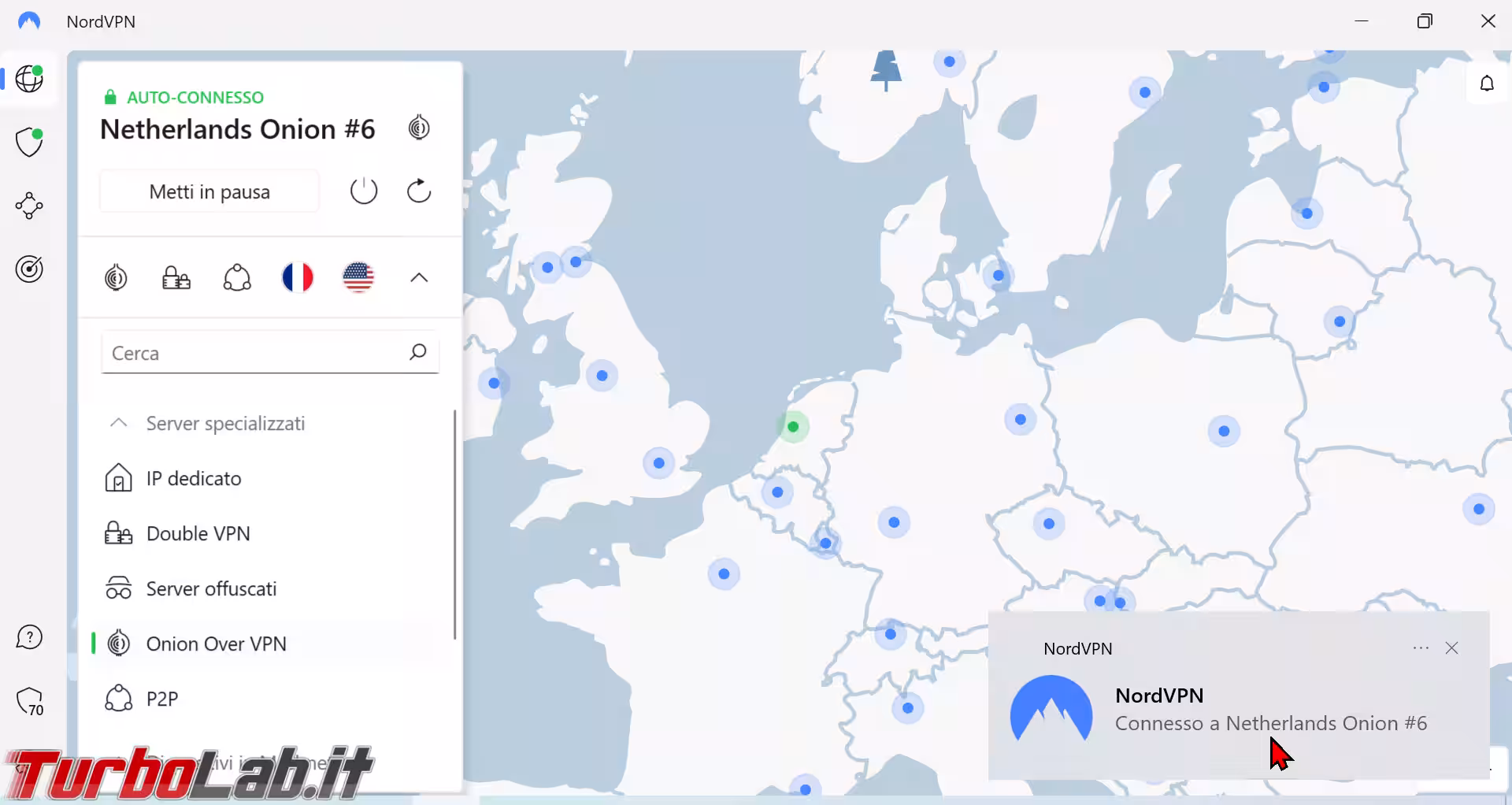Click the server list vertical scrollbar
Image resolution: width=1512 pixels, height=805 pixels.
click(455, 524)
